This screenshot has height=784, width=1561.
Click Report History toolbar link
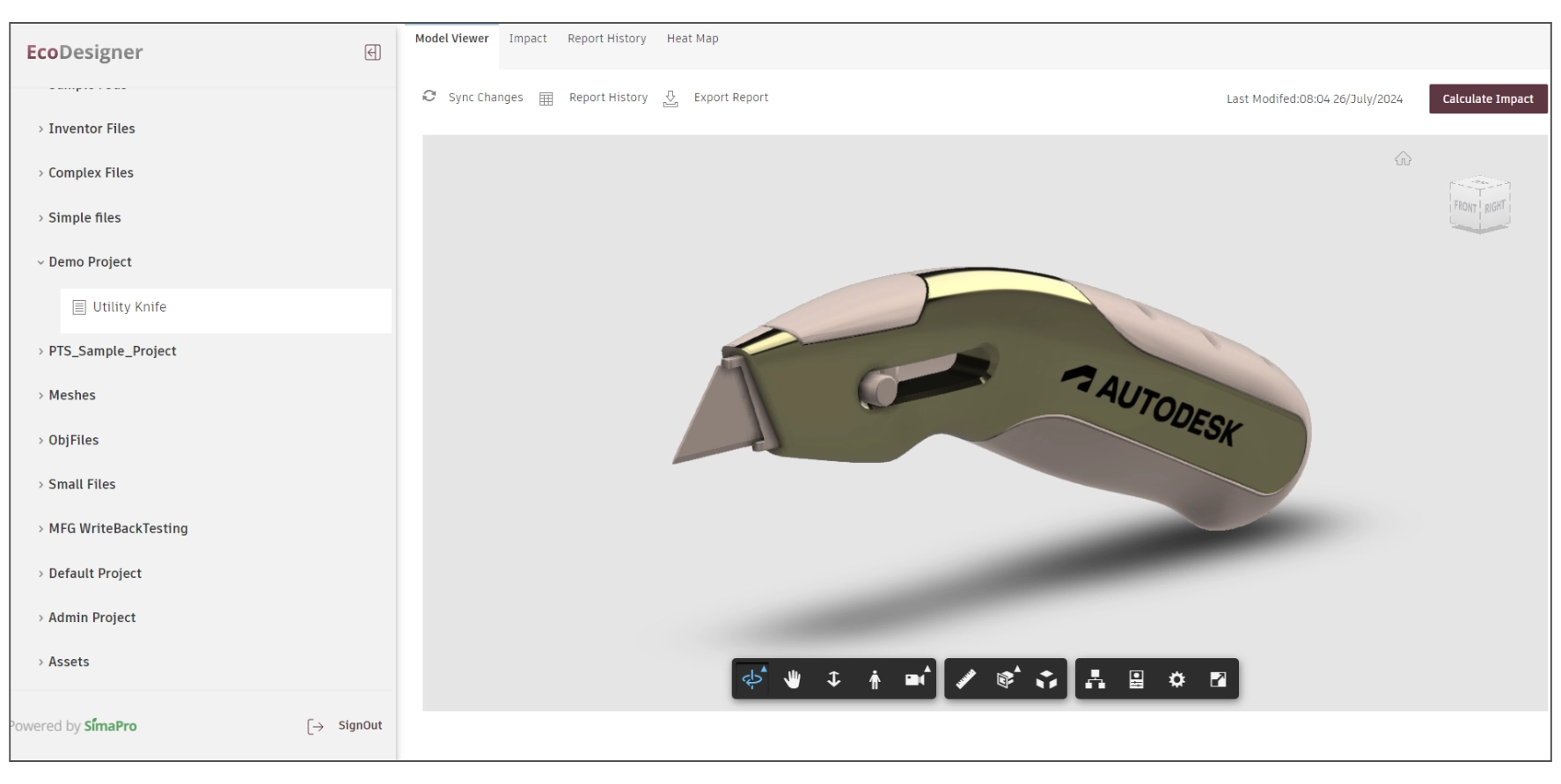[x=608, y=98]
